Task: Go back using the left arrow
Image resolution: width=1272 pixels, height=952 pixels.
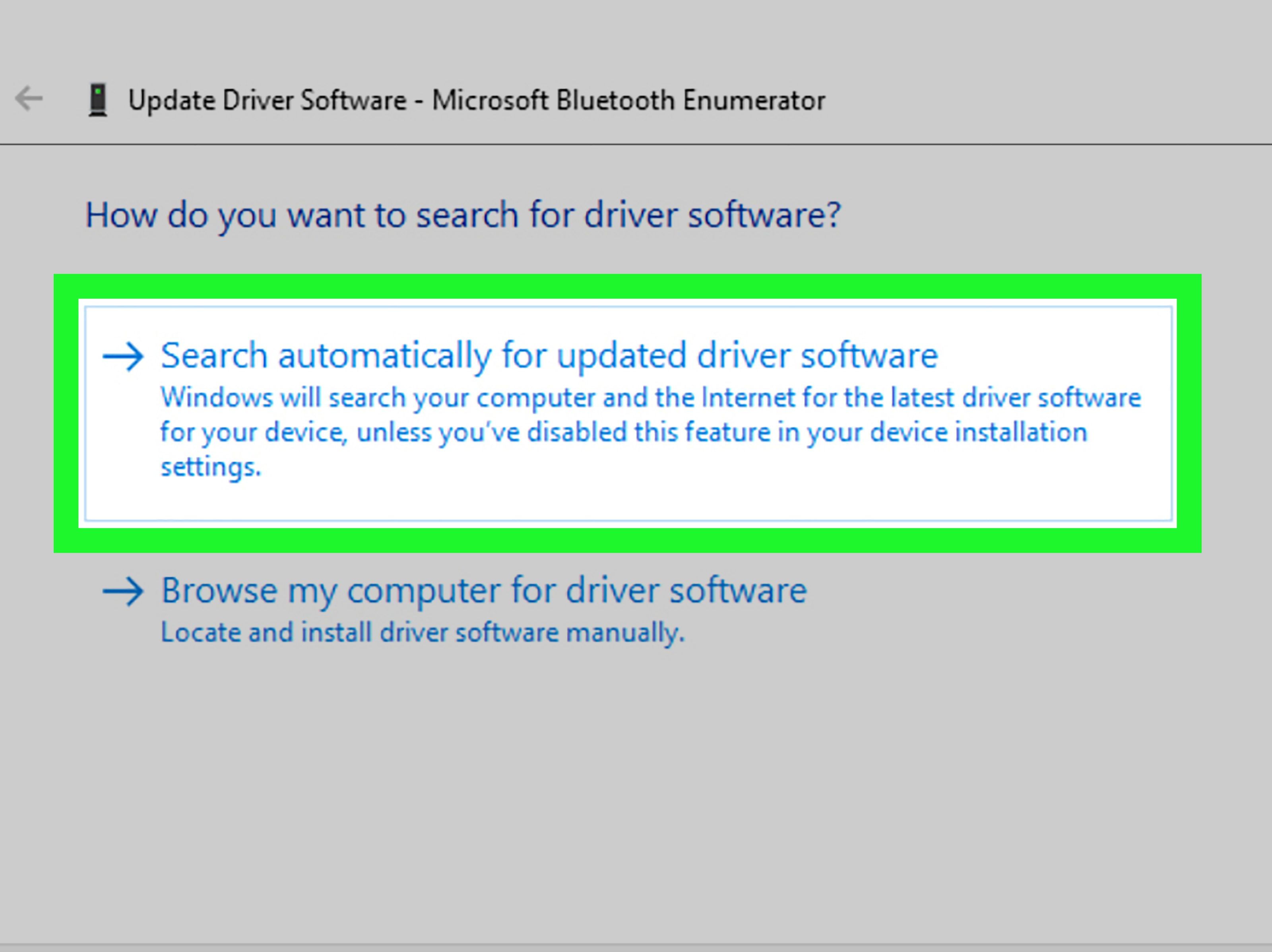Action: point(29,98)
